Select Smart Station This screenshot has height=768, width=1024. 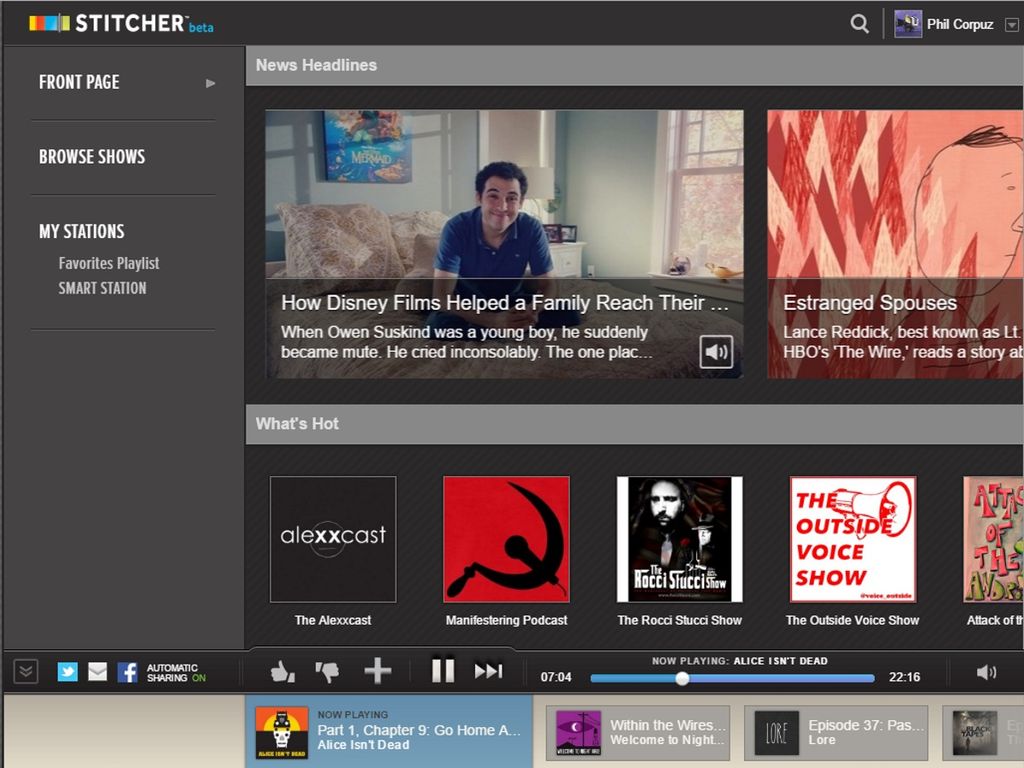[x=103, y=288]
